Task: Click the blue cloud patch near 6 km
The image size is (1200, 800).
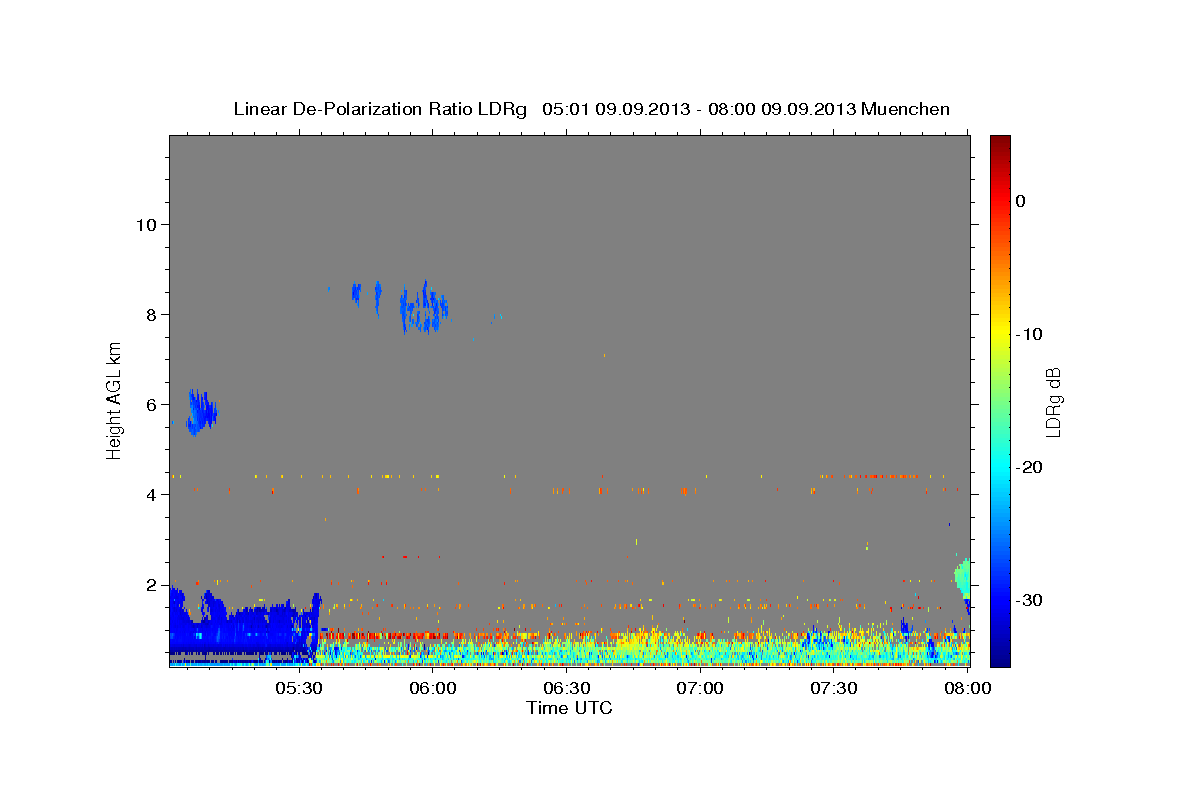Action: 201,411
